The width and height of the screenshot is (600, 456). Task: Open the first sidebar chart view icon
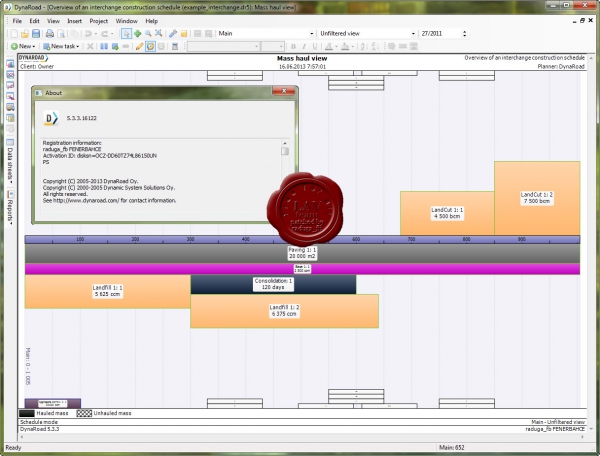pos(10,64)
